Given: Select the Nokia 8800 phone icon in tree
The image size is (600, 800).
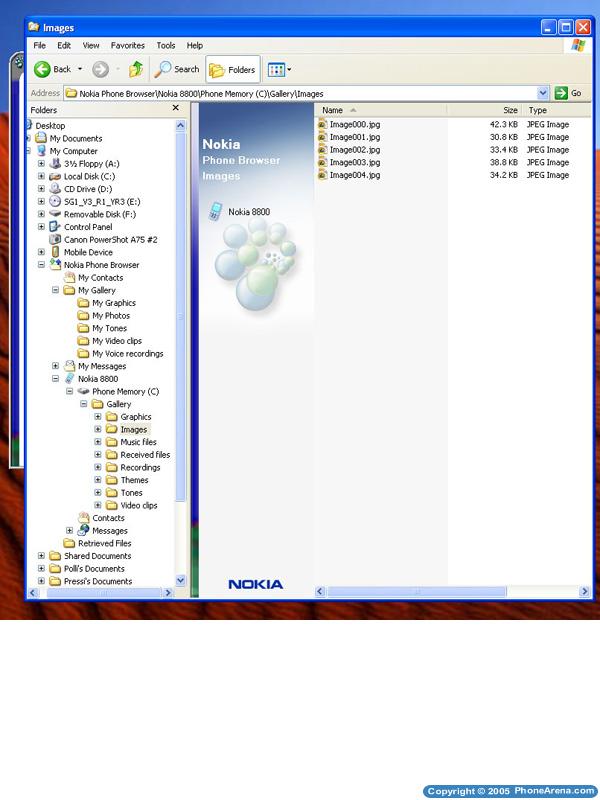Looking at the screenshot, I should coord(69,379).
